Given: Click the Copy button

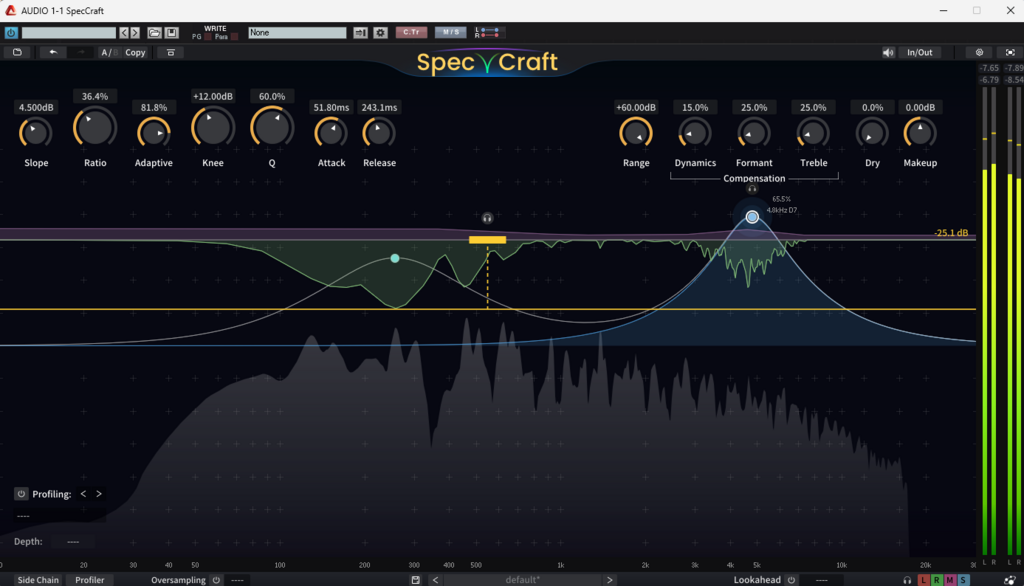Looking at the screenshot, I should [135, 52].
